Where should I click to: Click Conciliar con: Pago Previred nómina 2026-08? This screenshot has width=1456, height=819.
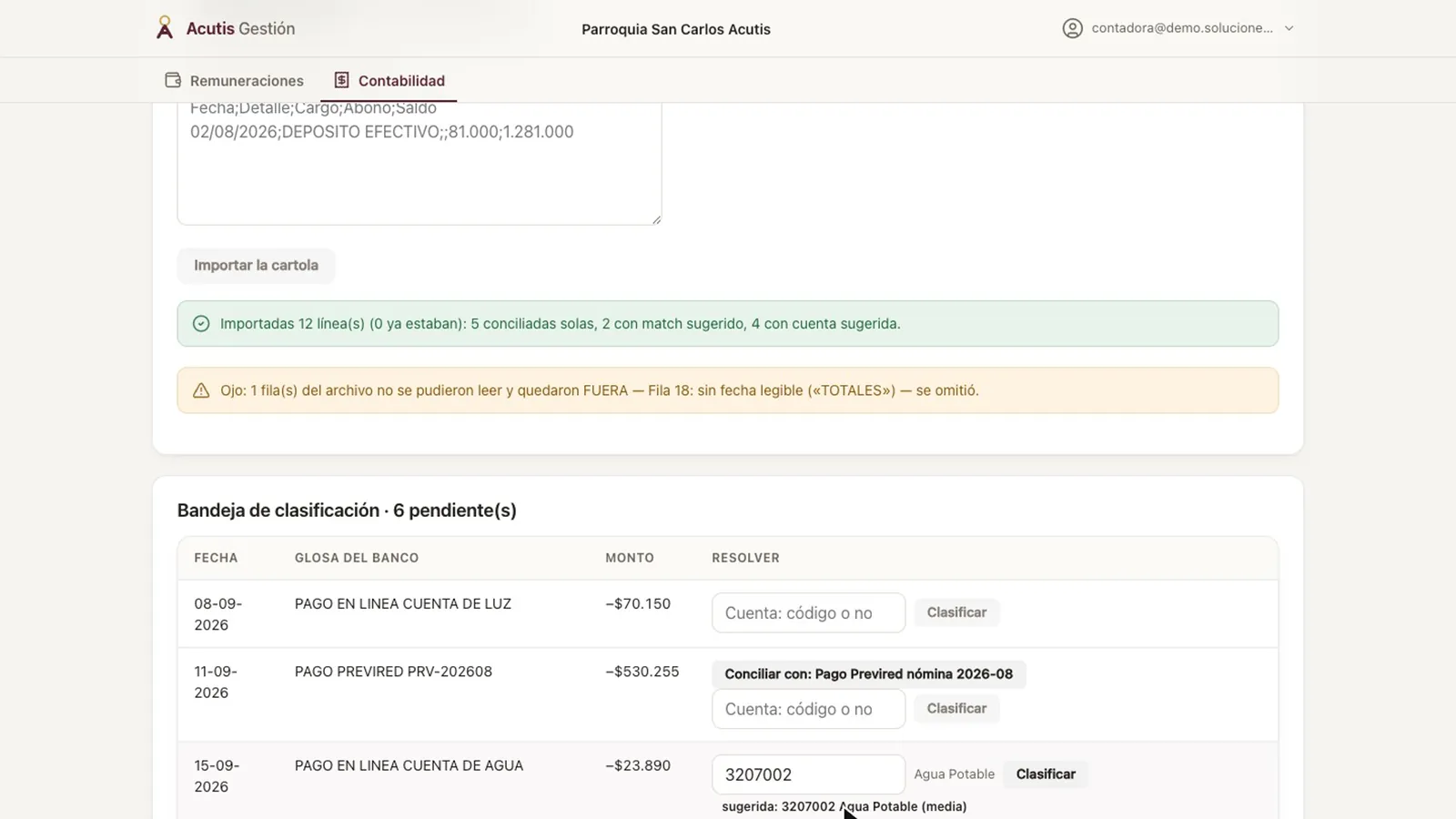click(x=868, y=674)
